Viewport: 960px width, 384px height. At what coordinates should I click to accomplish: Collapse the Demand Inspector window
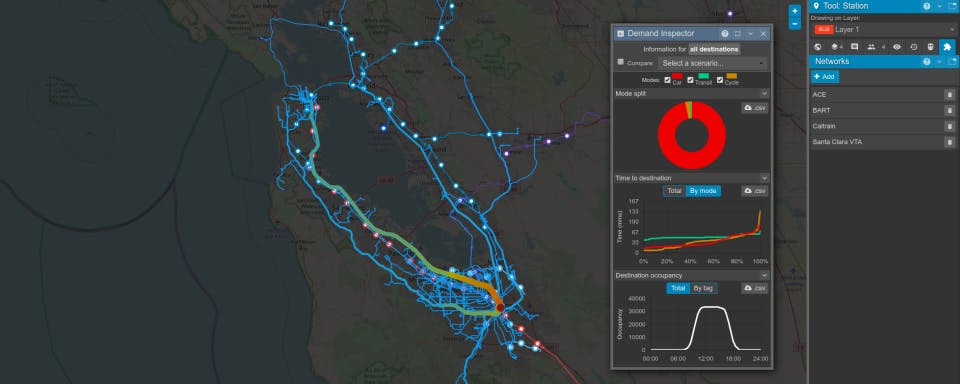tap(751, 34)
